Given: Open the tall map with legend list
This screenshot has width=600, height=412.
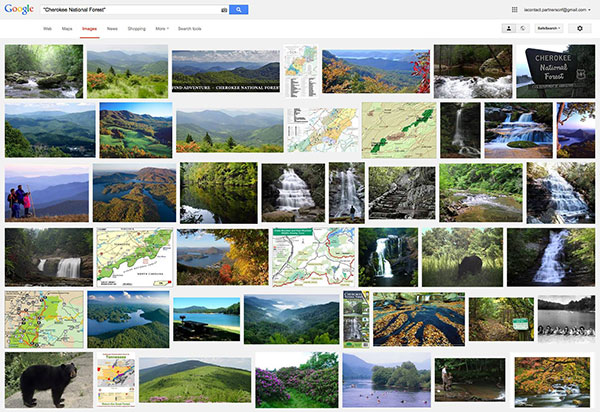Looking at the screenshot, I should pyautogui.click(x=301, y=72).
